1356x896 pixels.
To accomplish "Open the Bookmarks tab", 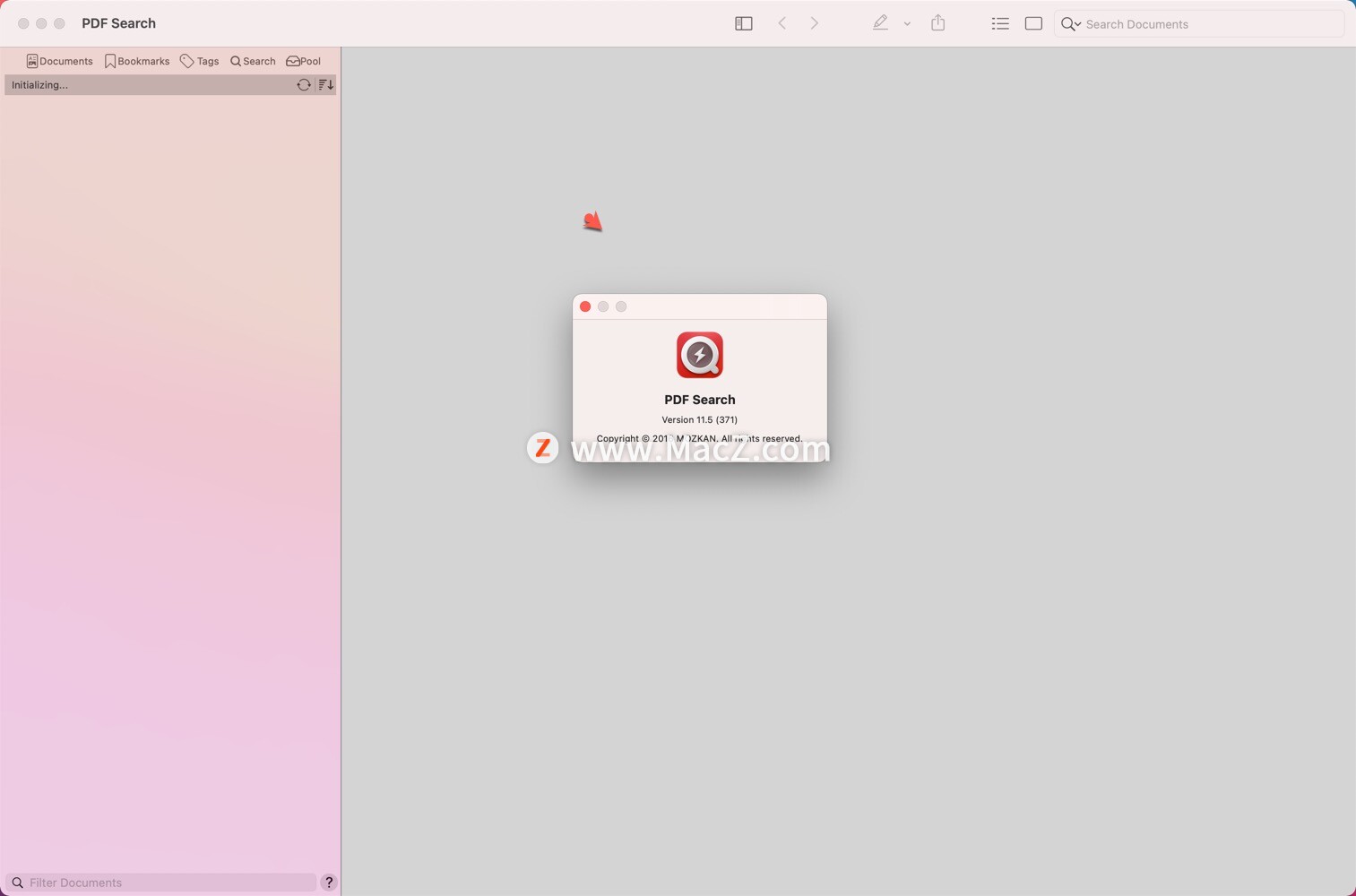I will pos(137,61).
